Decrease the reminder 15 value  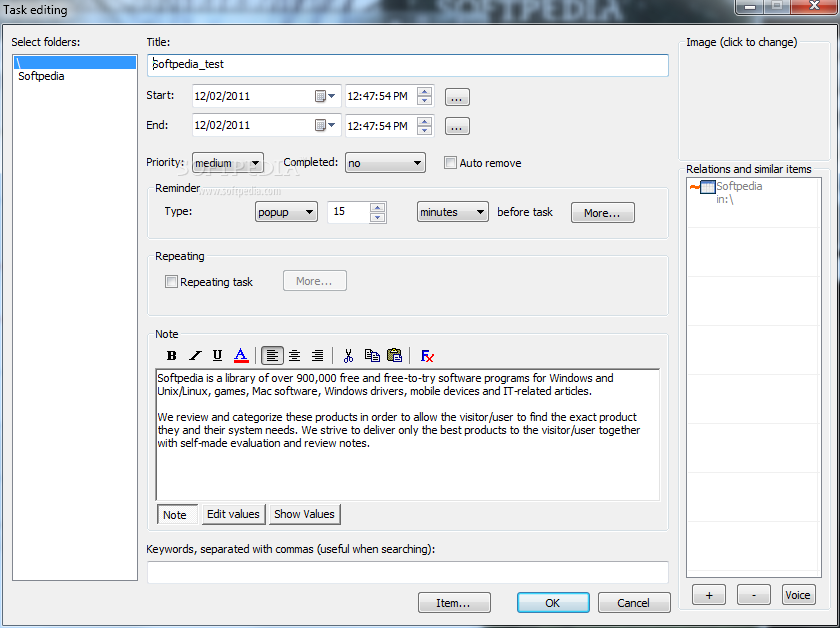(x=378, y=217)
